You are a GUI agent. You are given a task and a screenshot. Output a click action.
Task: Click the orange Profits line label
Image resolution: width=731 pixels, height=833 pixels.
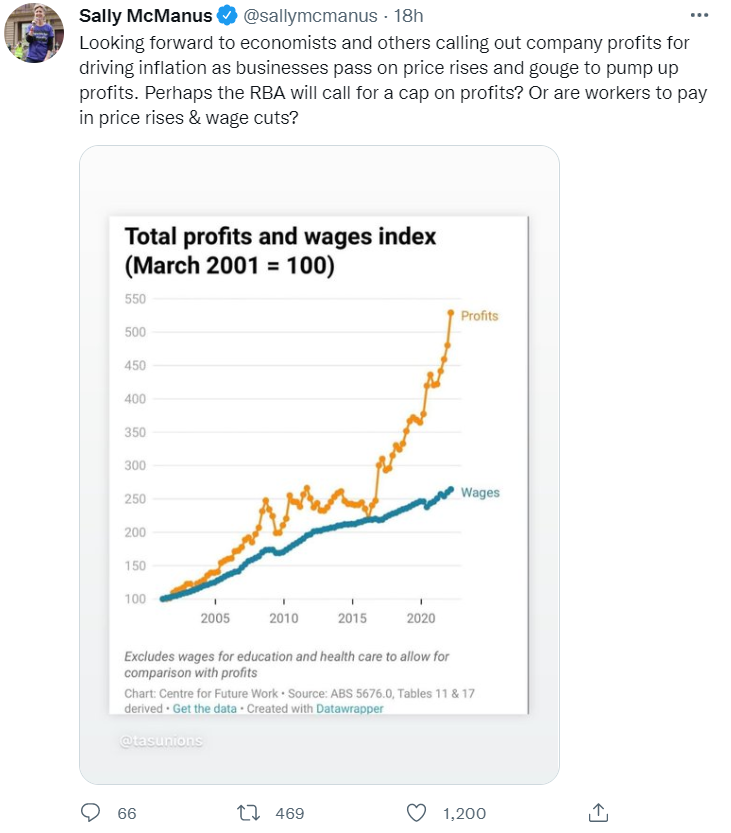[479, 315]
